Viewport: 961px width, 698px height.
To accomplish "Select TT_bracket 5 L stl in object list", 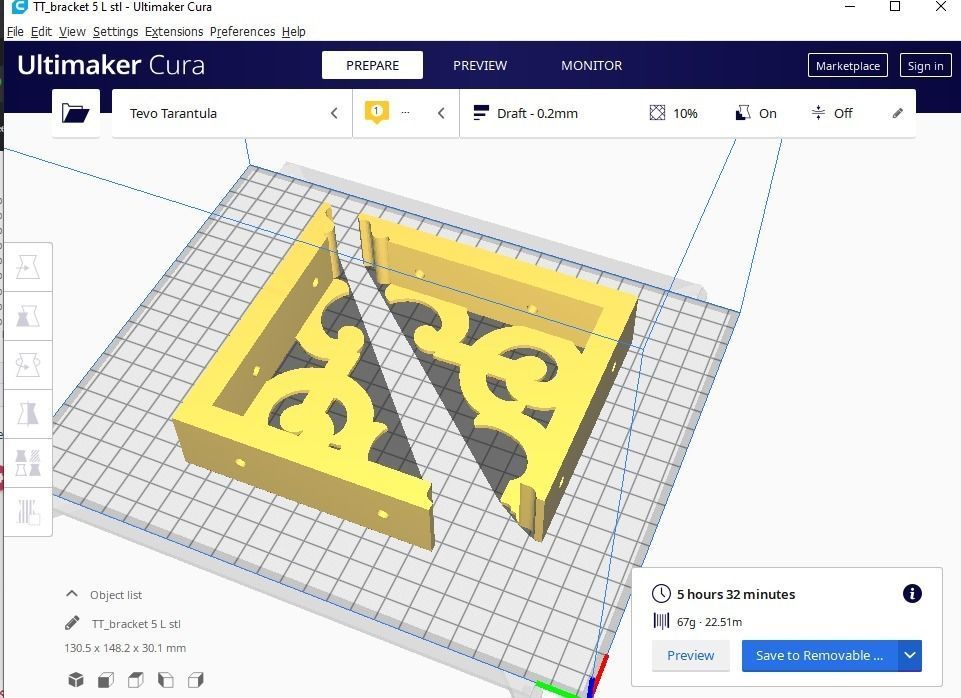I will pyautogui.click(x=136, y=624).
